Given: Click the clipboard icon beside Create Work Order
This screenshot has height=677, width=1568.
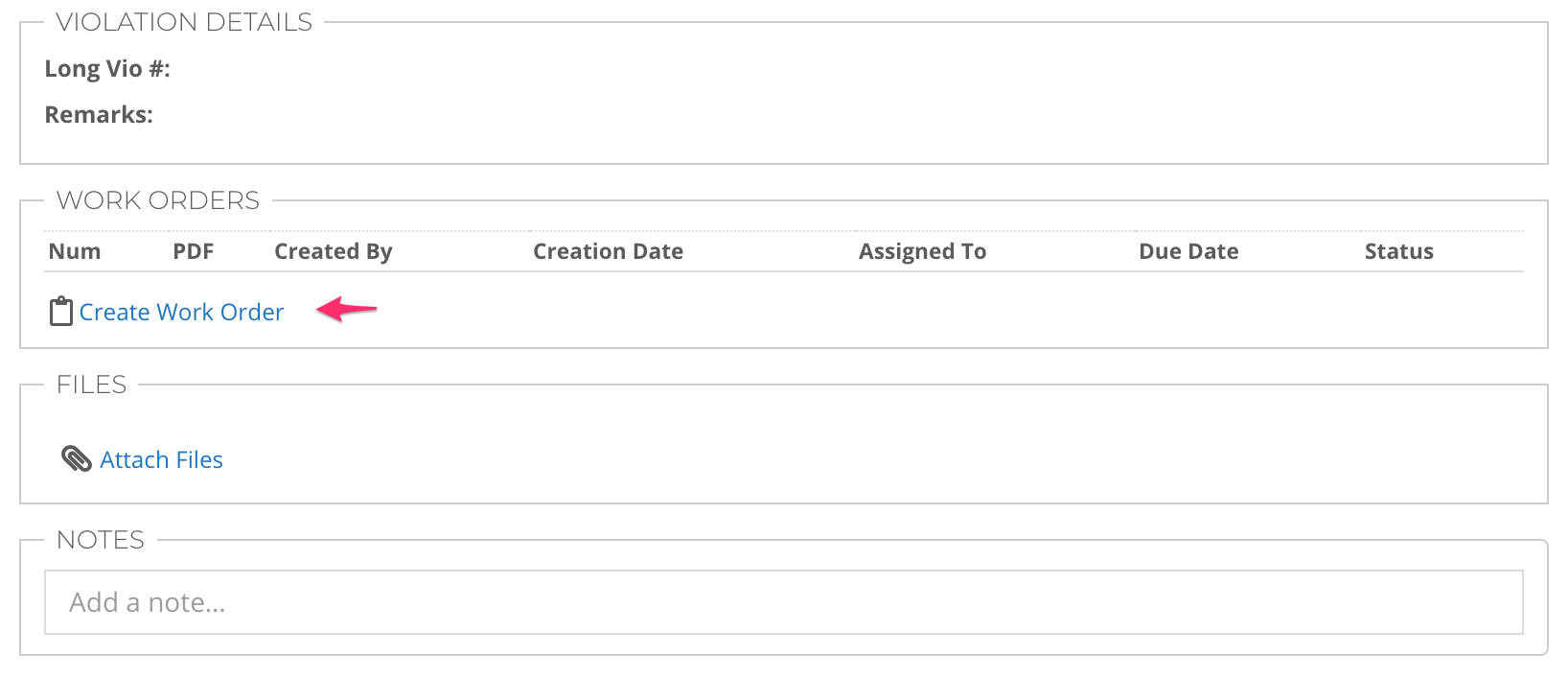Looking at the screenshot, I should point(61,311).
